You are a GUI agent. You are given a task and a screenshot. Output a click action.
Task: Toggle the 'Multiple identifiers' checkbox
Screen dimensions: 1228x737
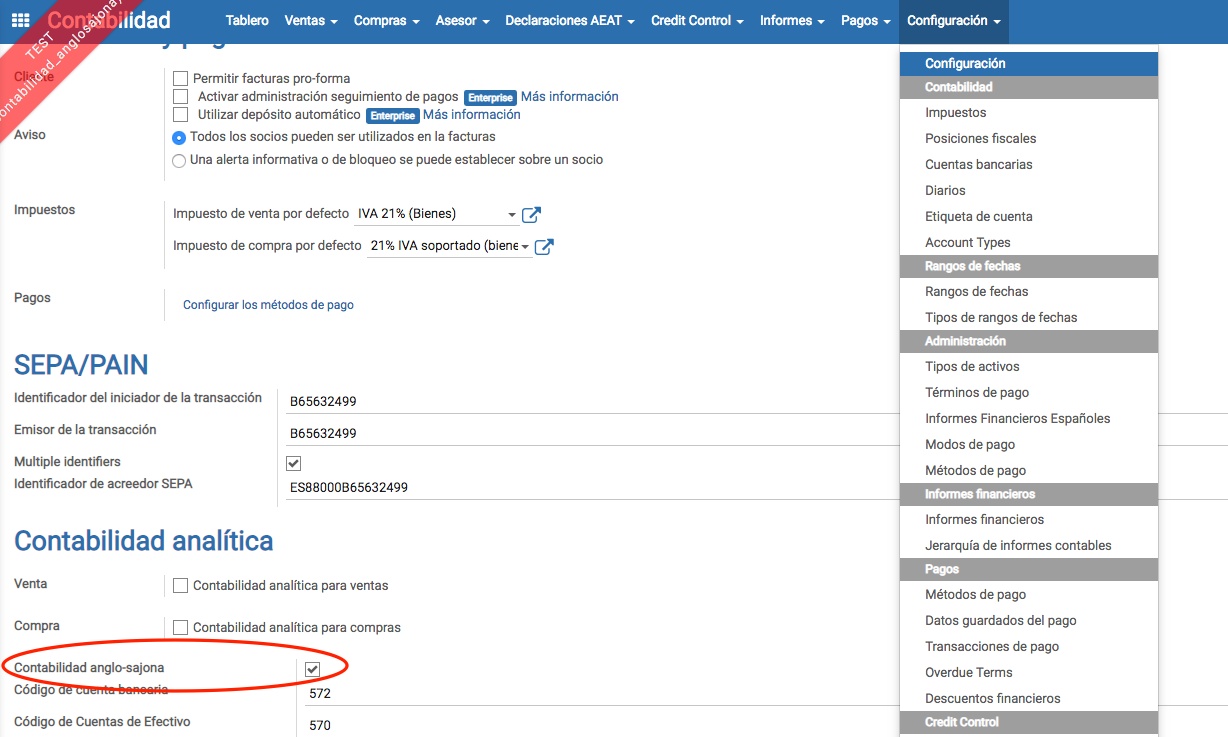[293, 463]
